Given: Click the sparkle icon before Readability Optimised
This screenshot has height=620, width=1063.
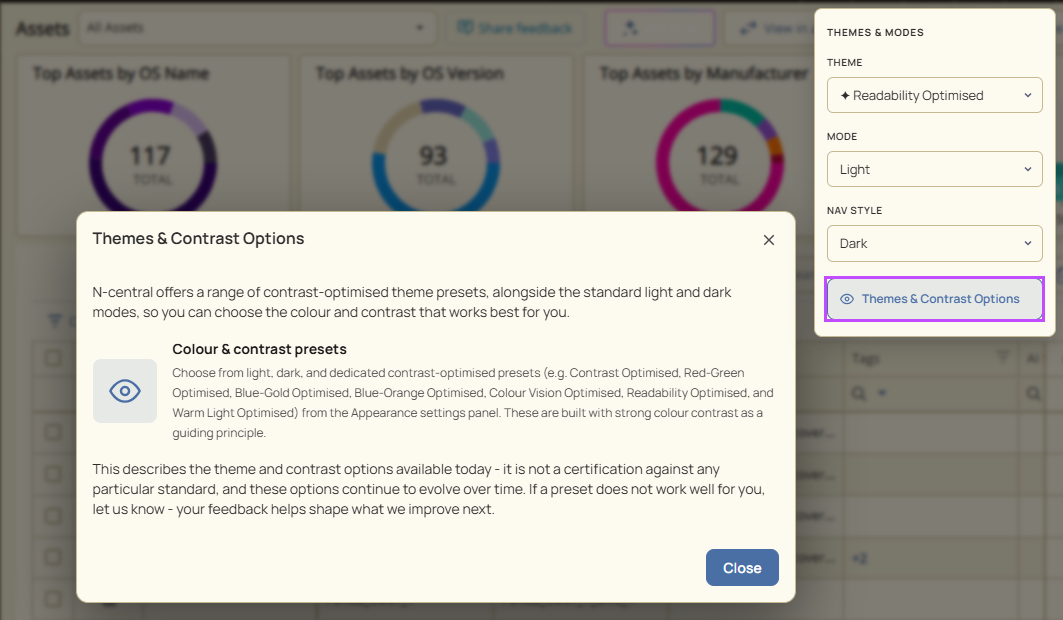Looking at the screenshot, I should [845, 96].
